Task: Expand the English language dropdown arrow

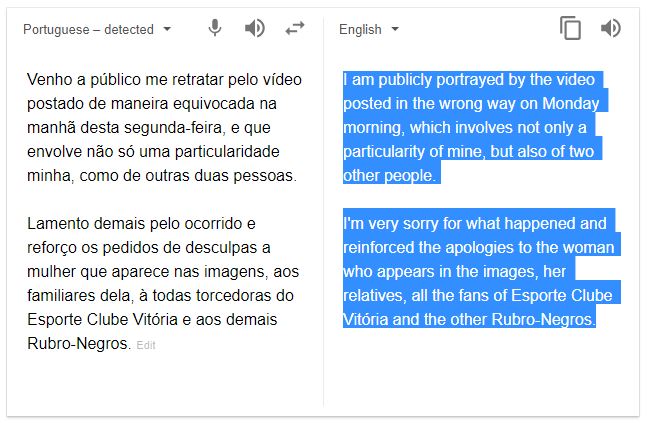Action: pyautogui.click(x=395, y=29)
